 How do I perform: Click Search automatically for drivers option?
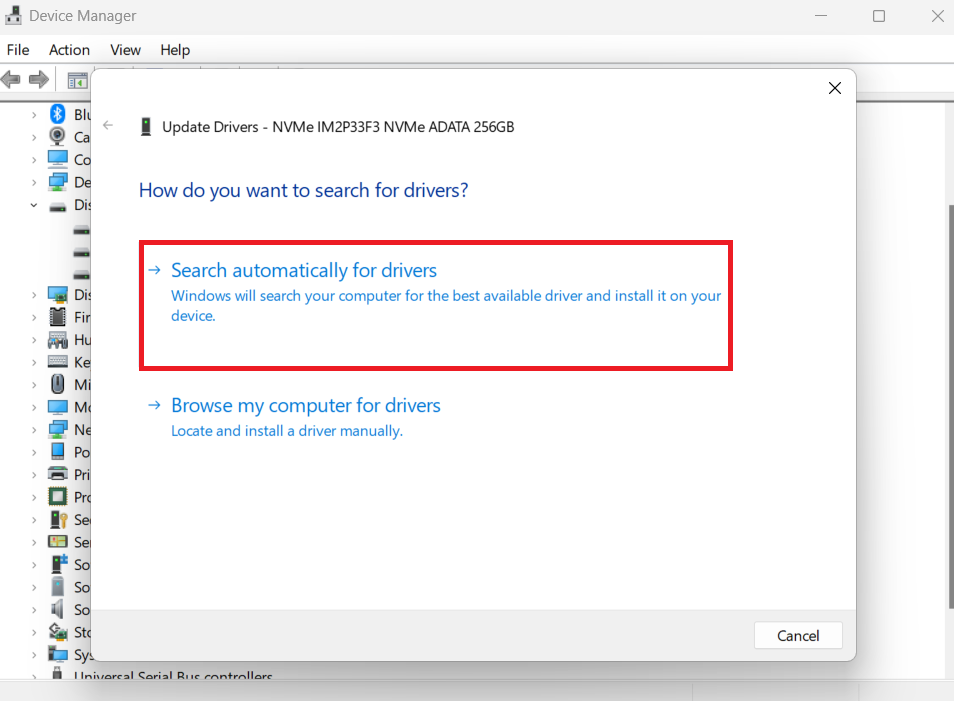click(436, 305)
